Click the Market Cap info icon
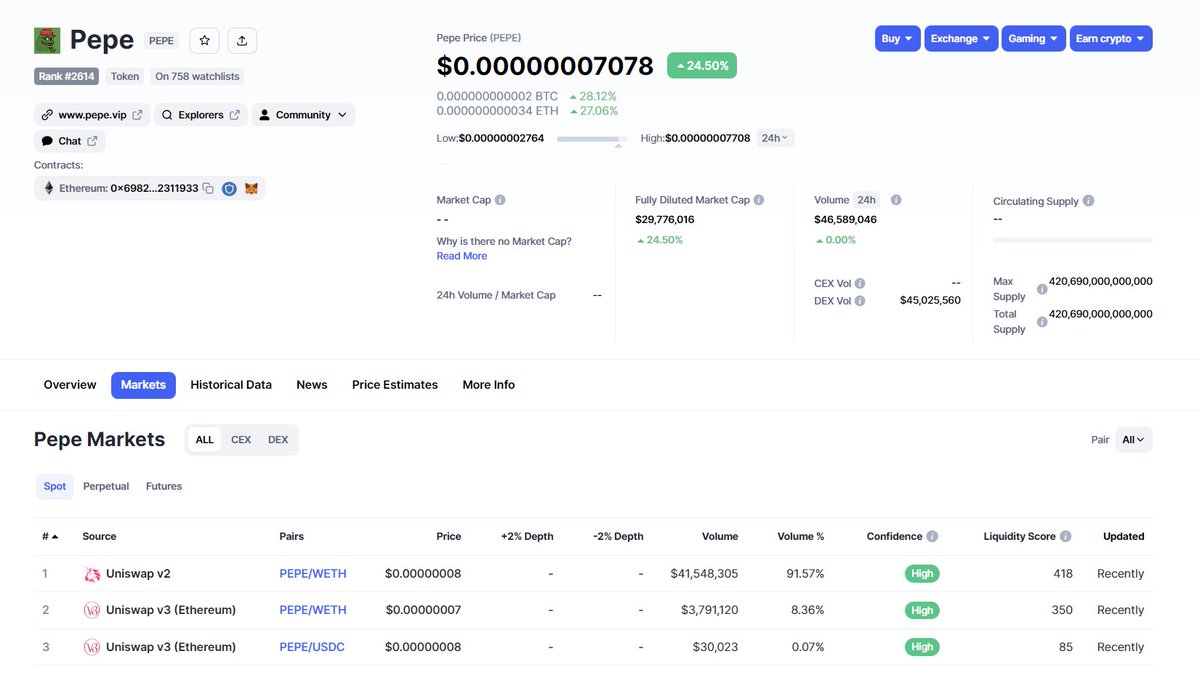The image size is (1200, 691). [500, 200]
